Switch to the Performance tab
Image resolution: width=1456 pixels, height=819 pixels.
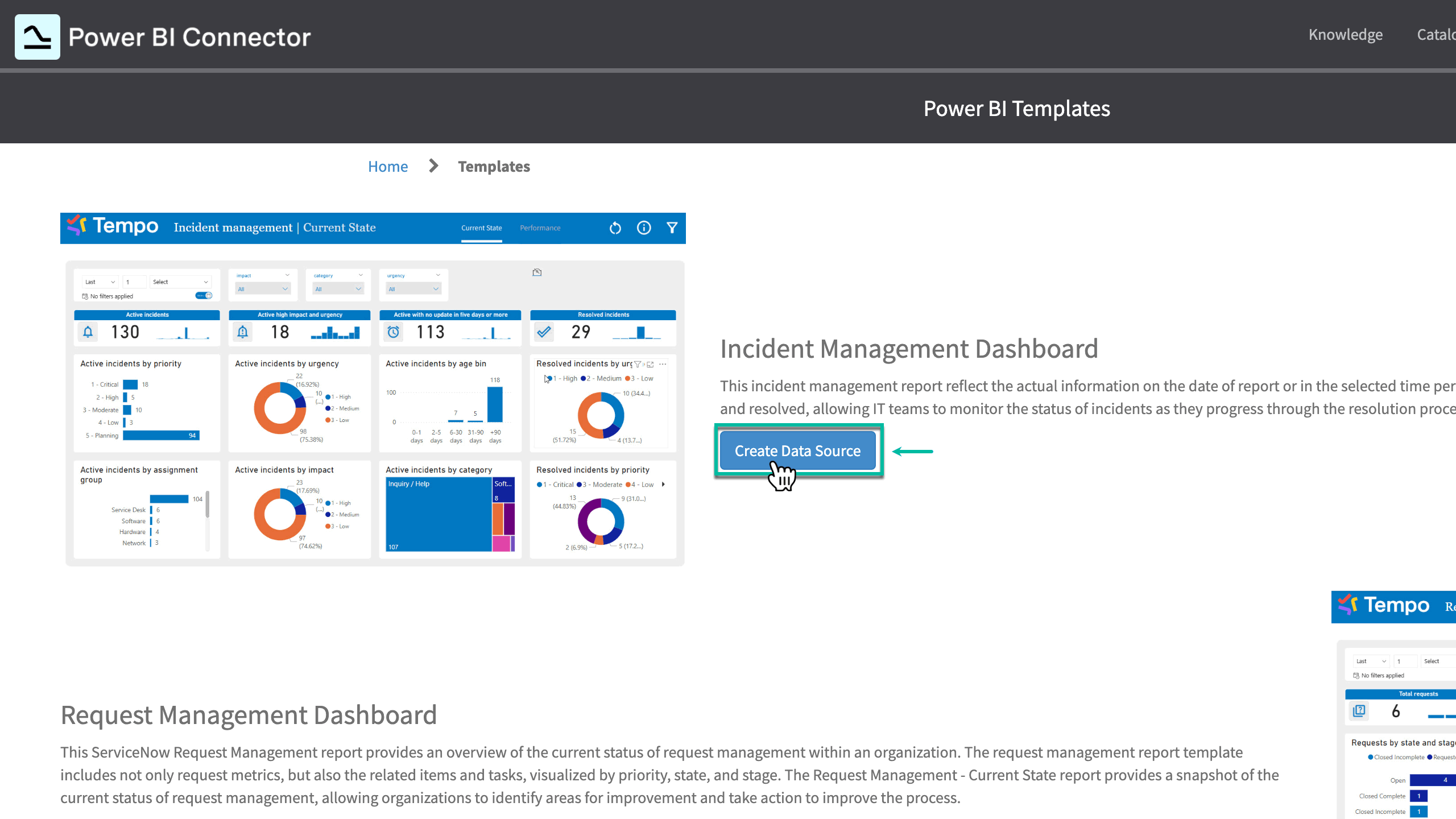click(540, 228)
